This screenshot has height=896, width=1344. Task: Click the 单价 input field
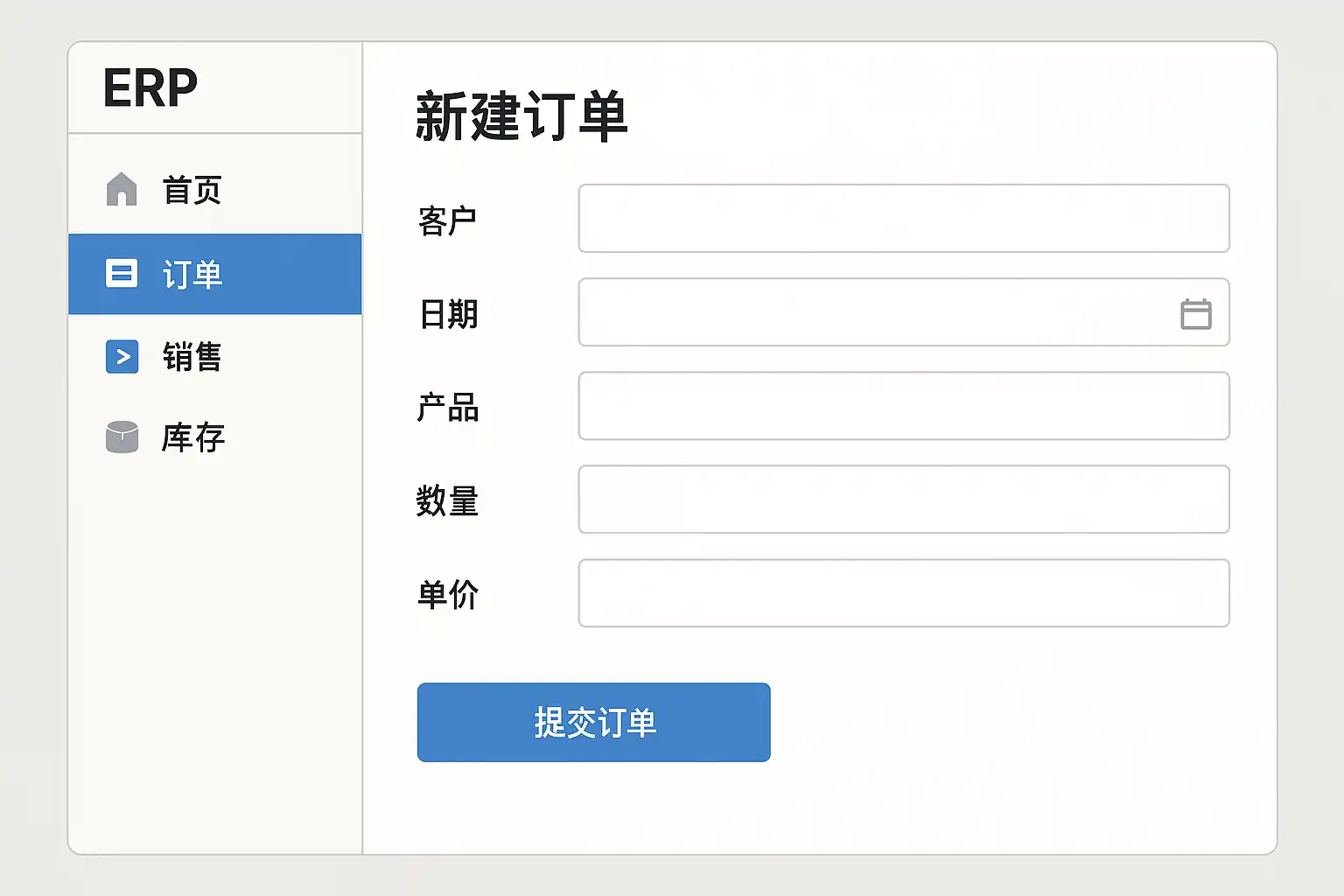[x=903, y=593]
